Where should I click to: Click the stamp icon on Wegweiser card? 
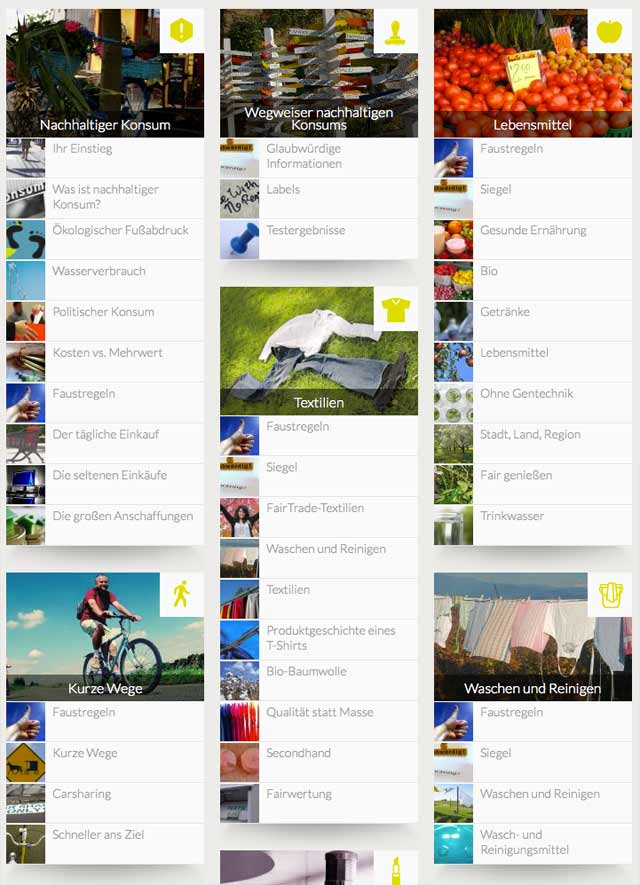pyautogui.click(x=396, y=30)
